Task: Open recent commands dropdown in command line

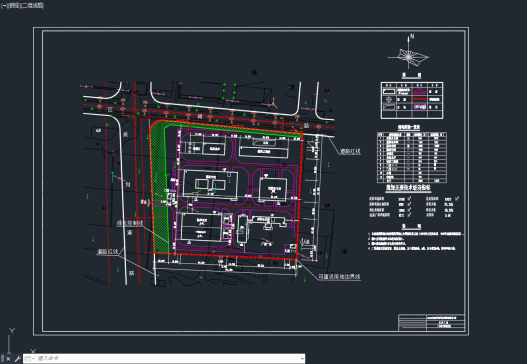Action: 30,359
